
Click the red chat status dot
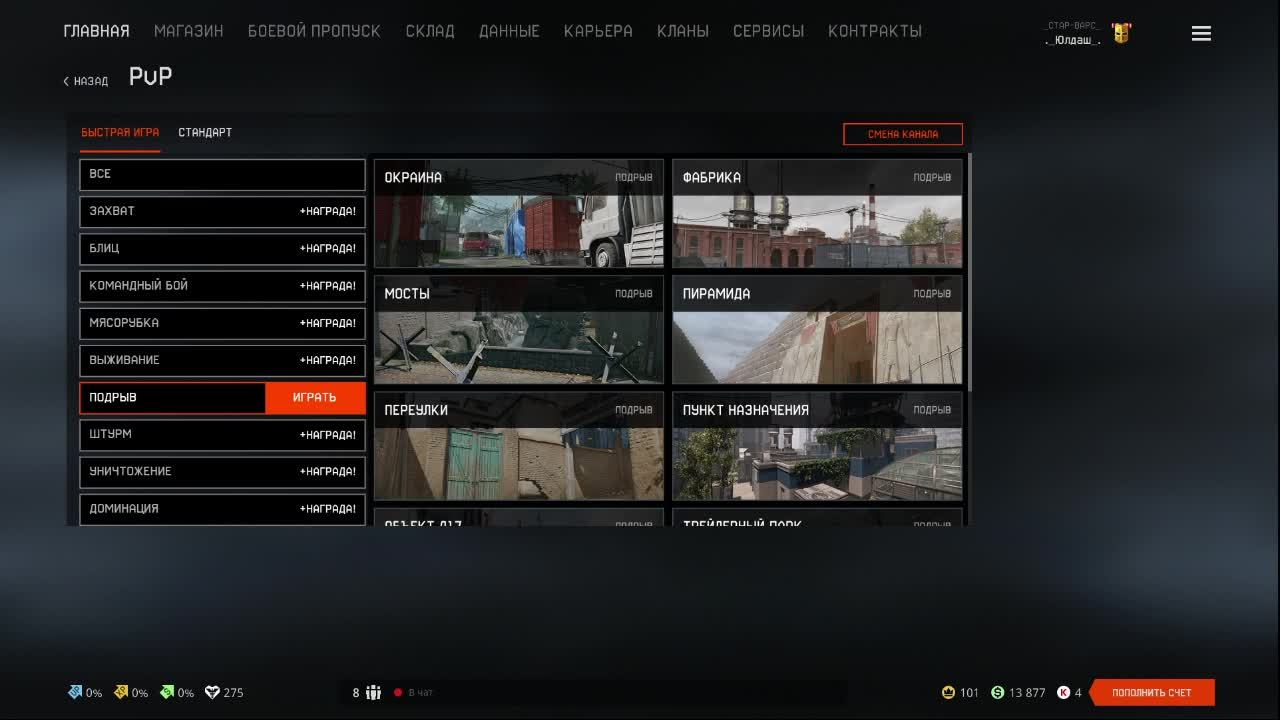pyautogui.click(x=398, y=692)
